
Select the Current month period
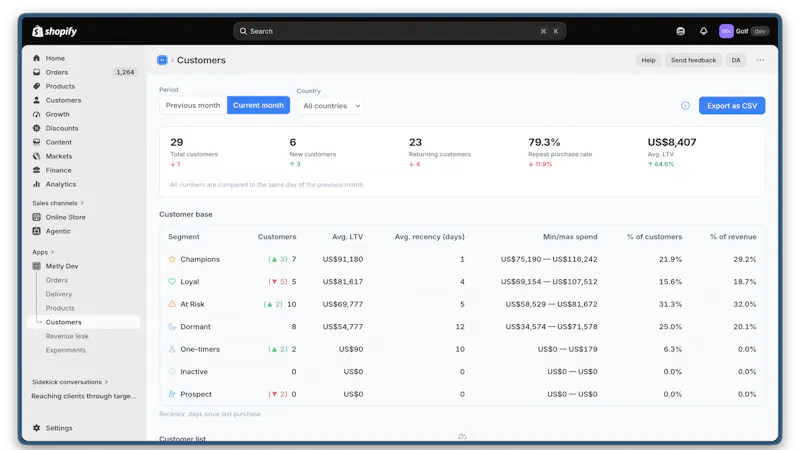click(258, 106)
